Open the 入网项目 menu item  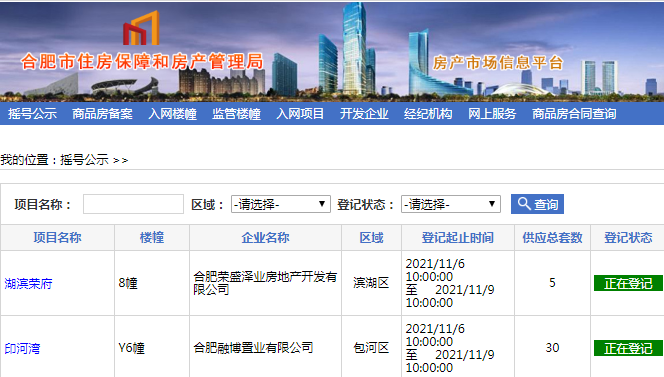[300, 114]
